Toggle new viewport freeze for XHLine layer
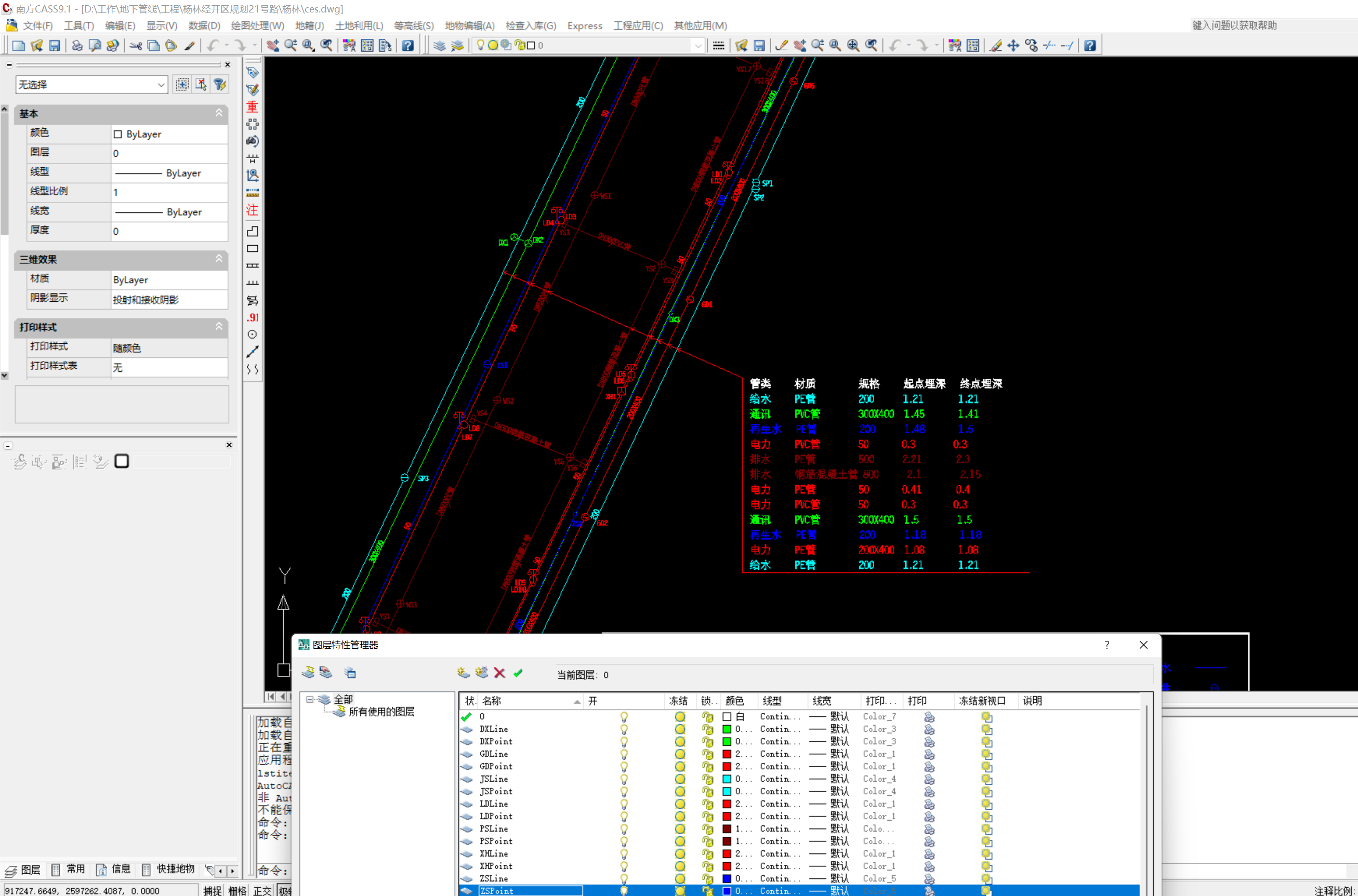Image resolution: width=1358 pixels, height=896 pixels. click(986, 854)
